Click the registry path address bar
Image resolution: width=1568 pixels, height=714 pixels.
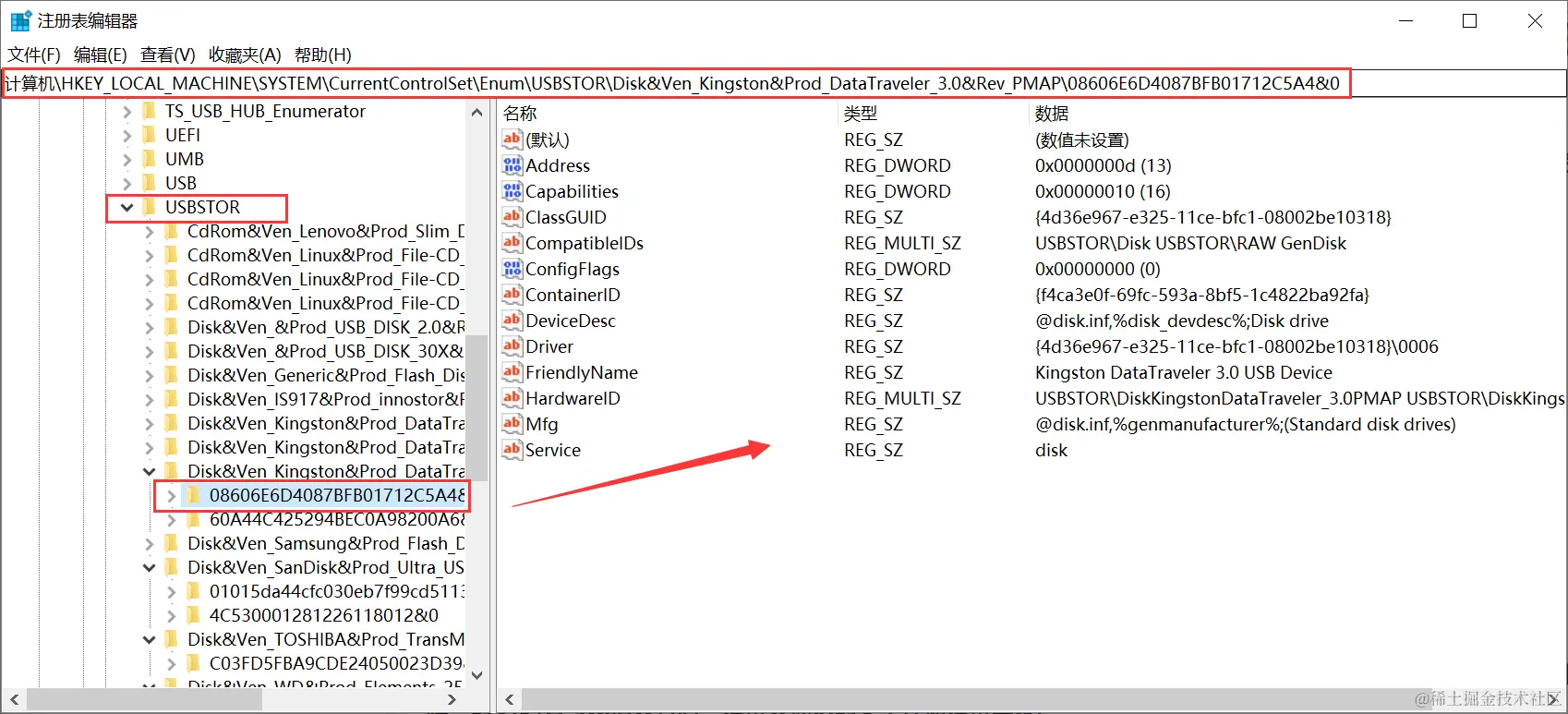(783, 83)
